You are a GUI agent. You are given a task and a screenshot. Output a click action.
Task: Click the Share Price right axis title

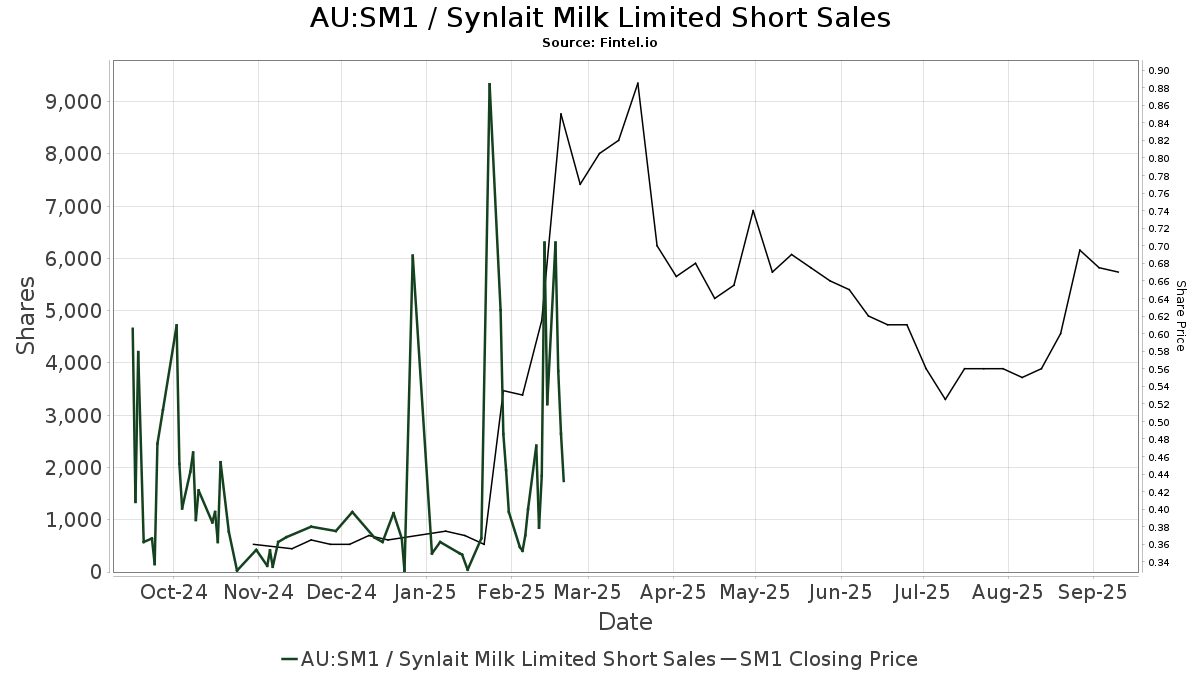1180,315
